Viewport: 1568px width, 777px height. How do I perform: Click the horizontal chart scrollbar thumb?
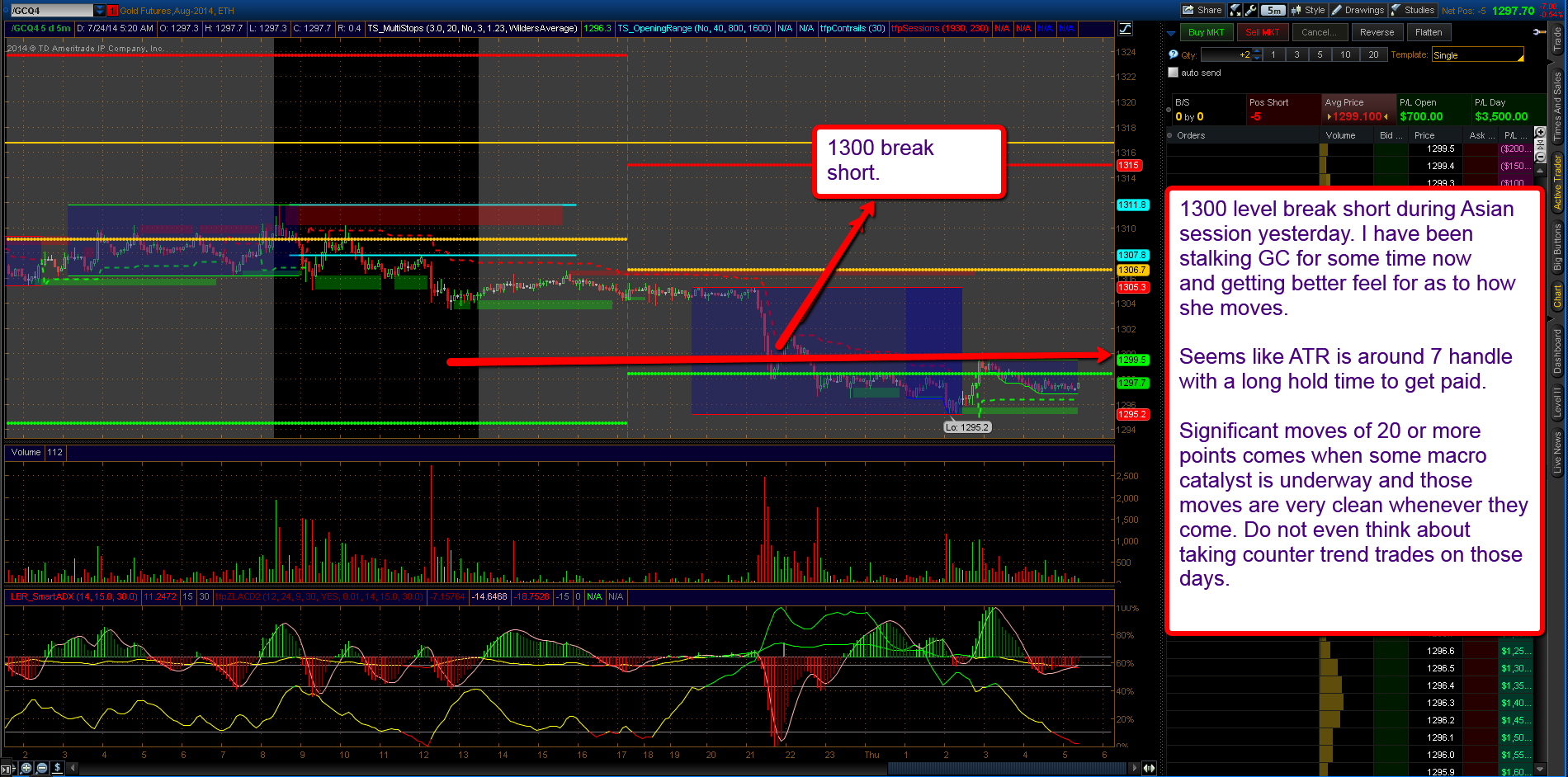(x=1008, y=768)
